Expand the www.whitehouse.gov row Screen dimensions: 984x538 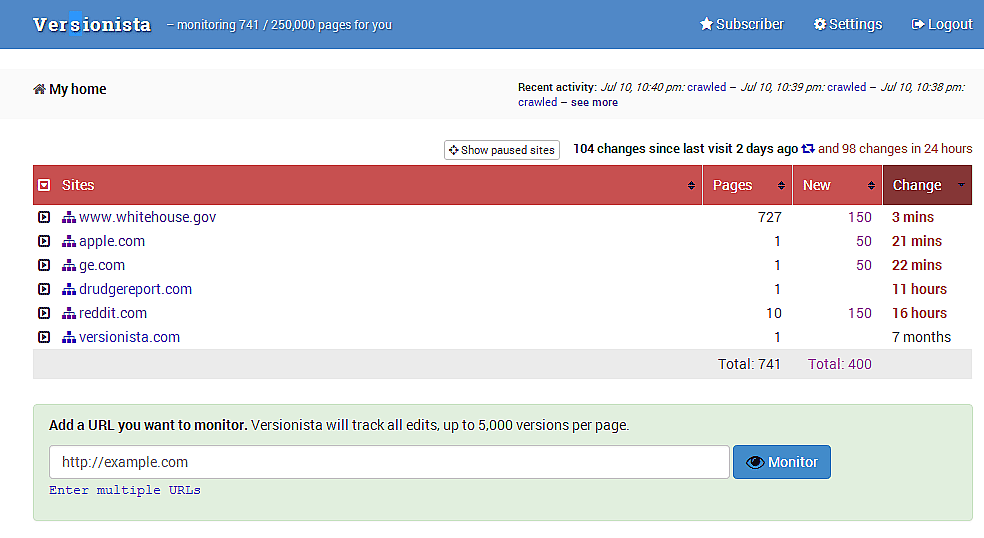(x=44, y=217)
